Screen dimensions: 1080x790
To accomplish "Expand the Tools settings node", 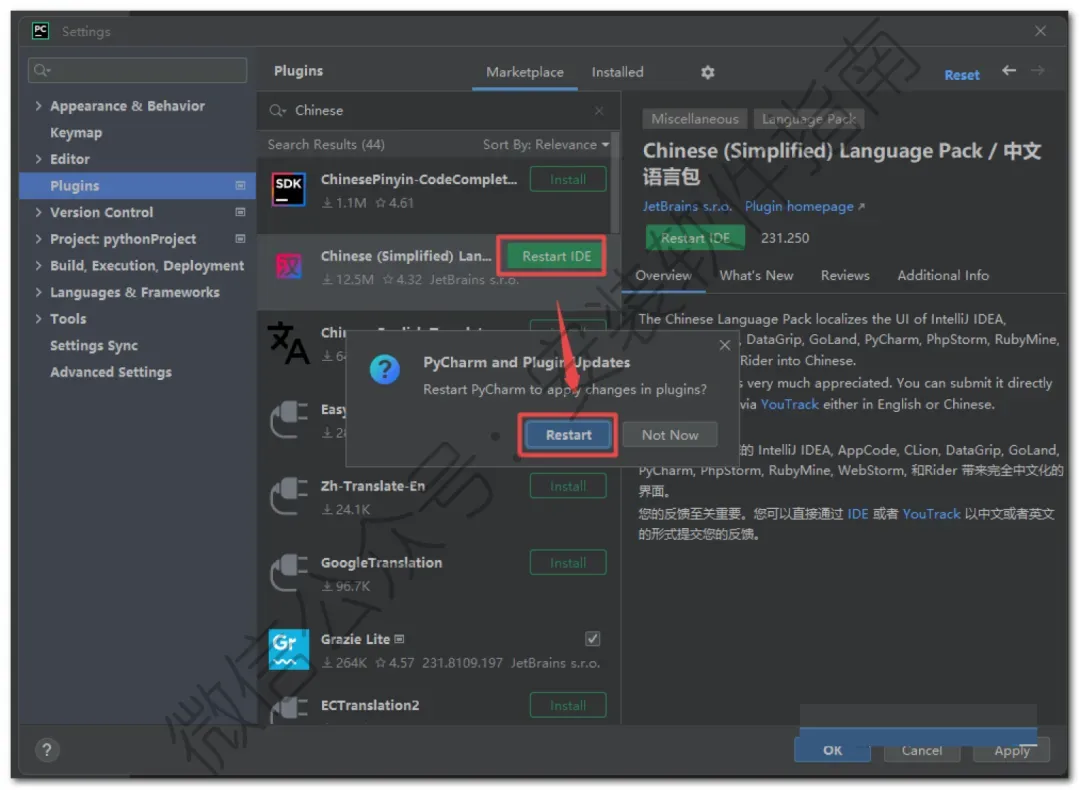I will pyautogui.click(x=39, y=318).
